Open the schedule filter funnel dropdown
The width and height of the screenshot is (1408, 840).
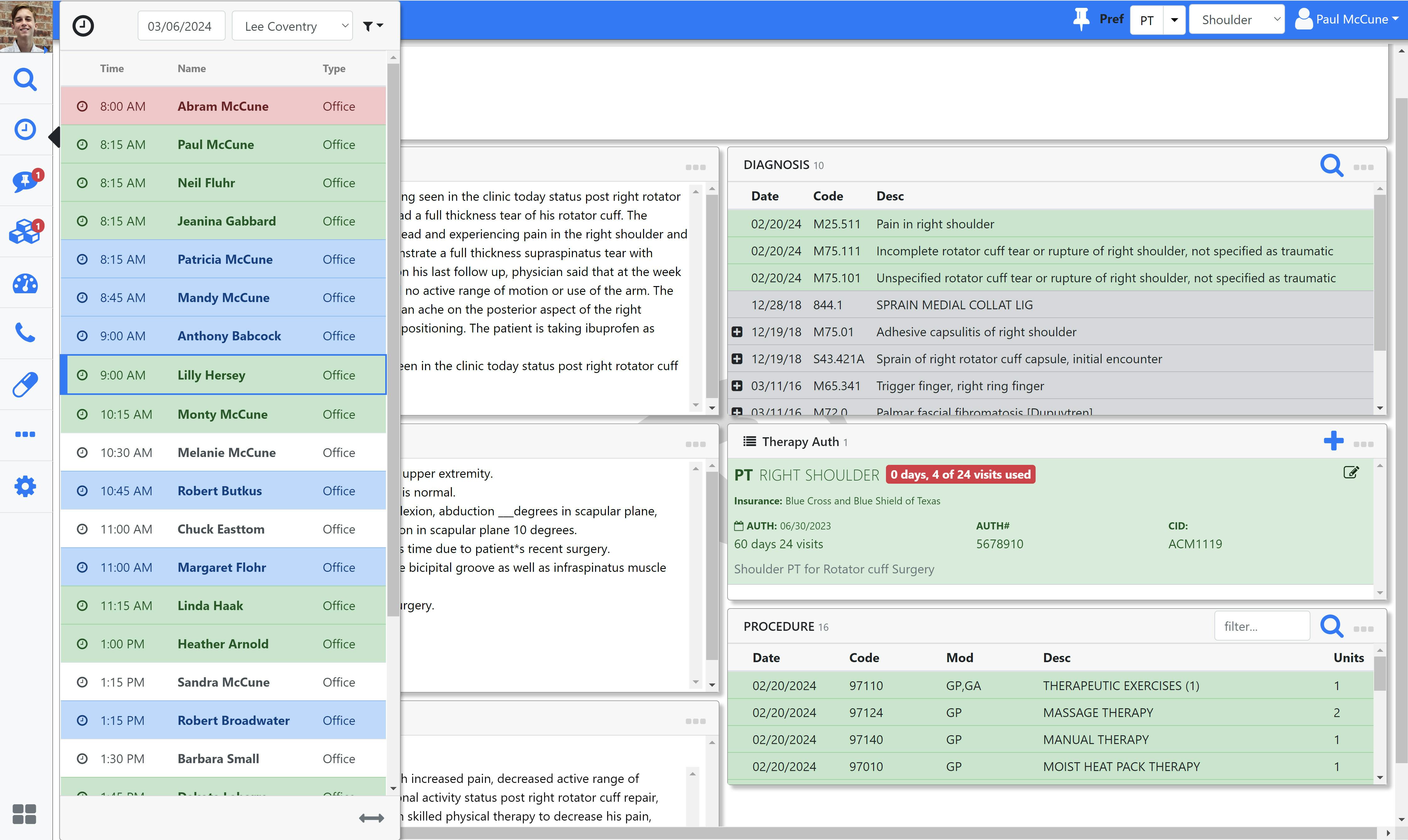(372, 26)
